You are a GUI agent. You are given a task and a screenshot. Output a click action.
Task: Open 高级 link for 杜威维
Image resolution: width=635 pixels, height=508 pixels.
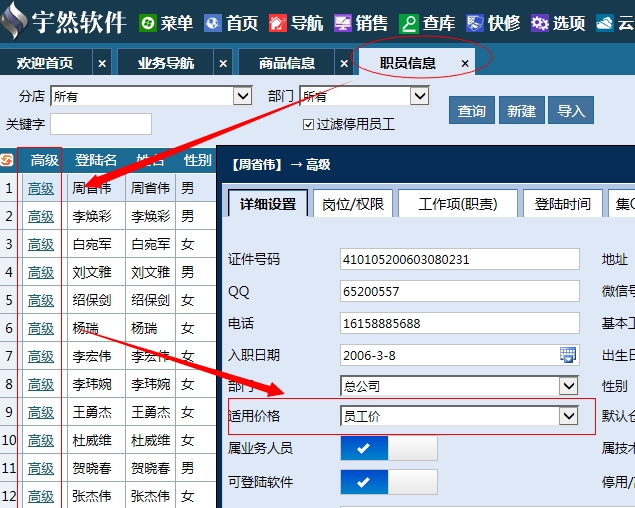coord(41,440)
